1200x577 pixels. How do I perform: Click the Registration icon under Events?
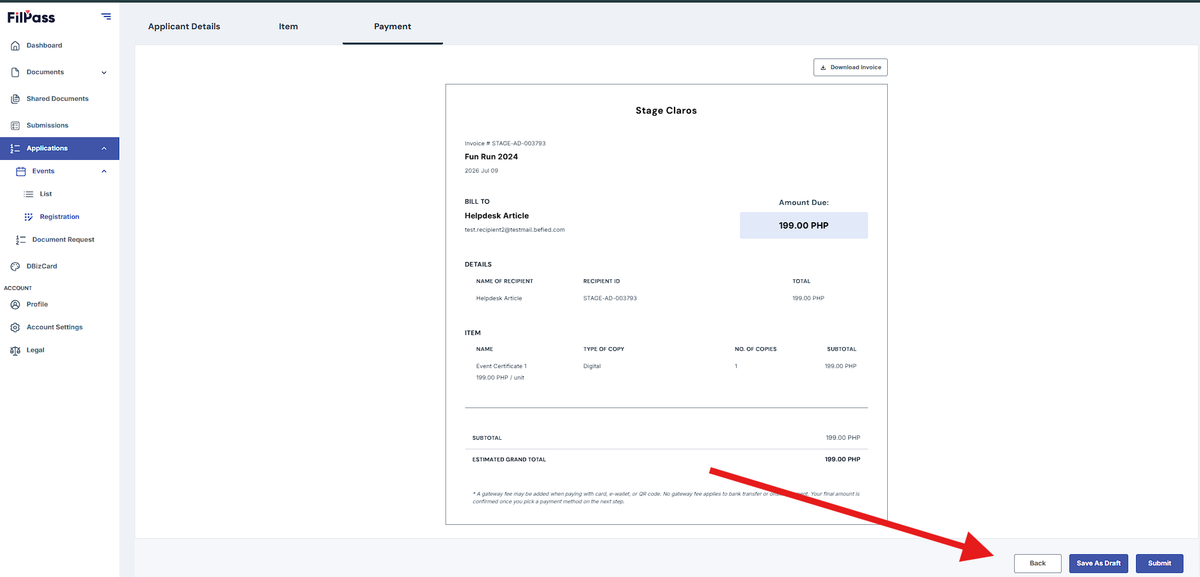(x=29, y=217)
